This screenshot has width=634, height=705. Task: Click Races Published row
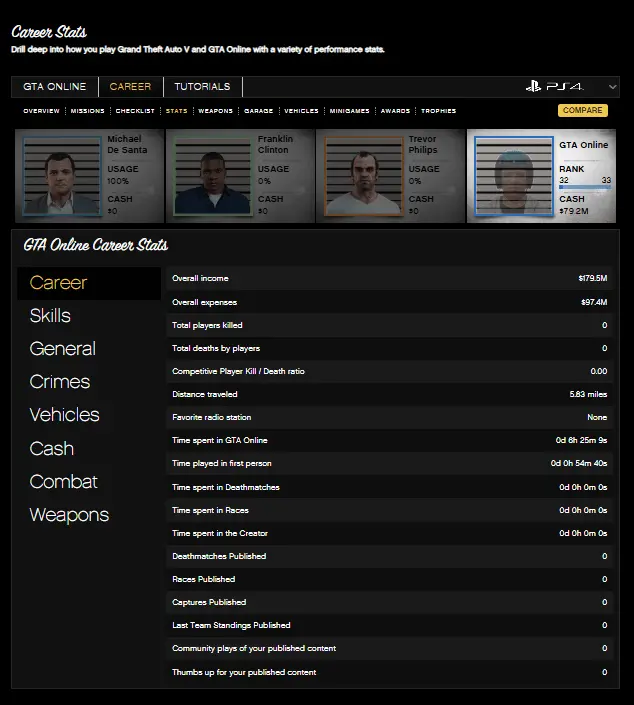click(390, 579)
